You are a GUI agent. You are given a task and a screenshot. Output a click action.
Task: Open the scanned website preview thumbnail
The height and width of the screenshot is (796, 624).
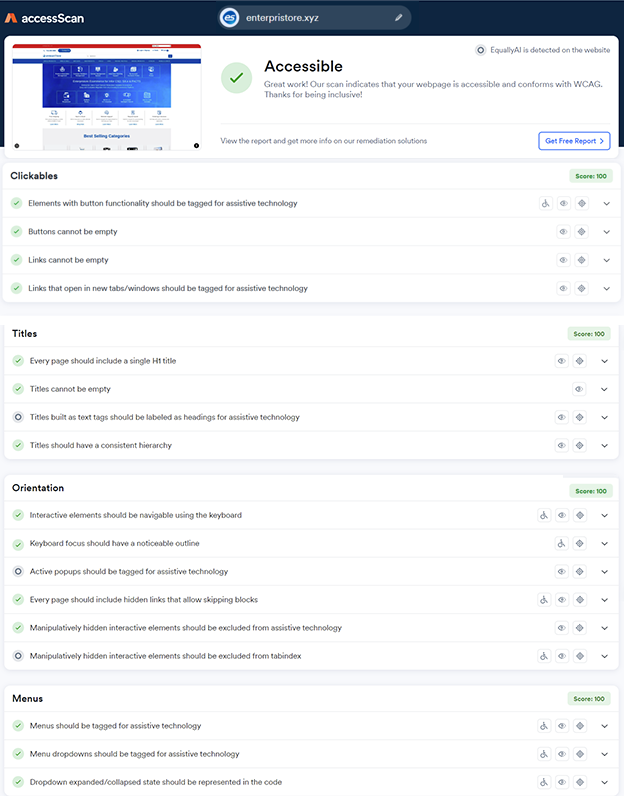click(x=107, y=97)
